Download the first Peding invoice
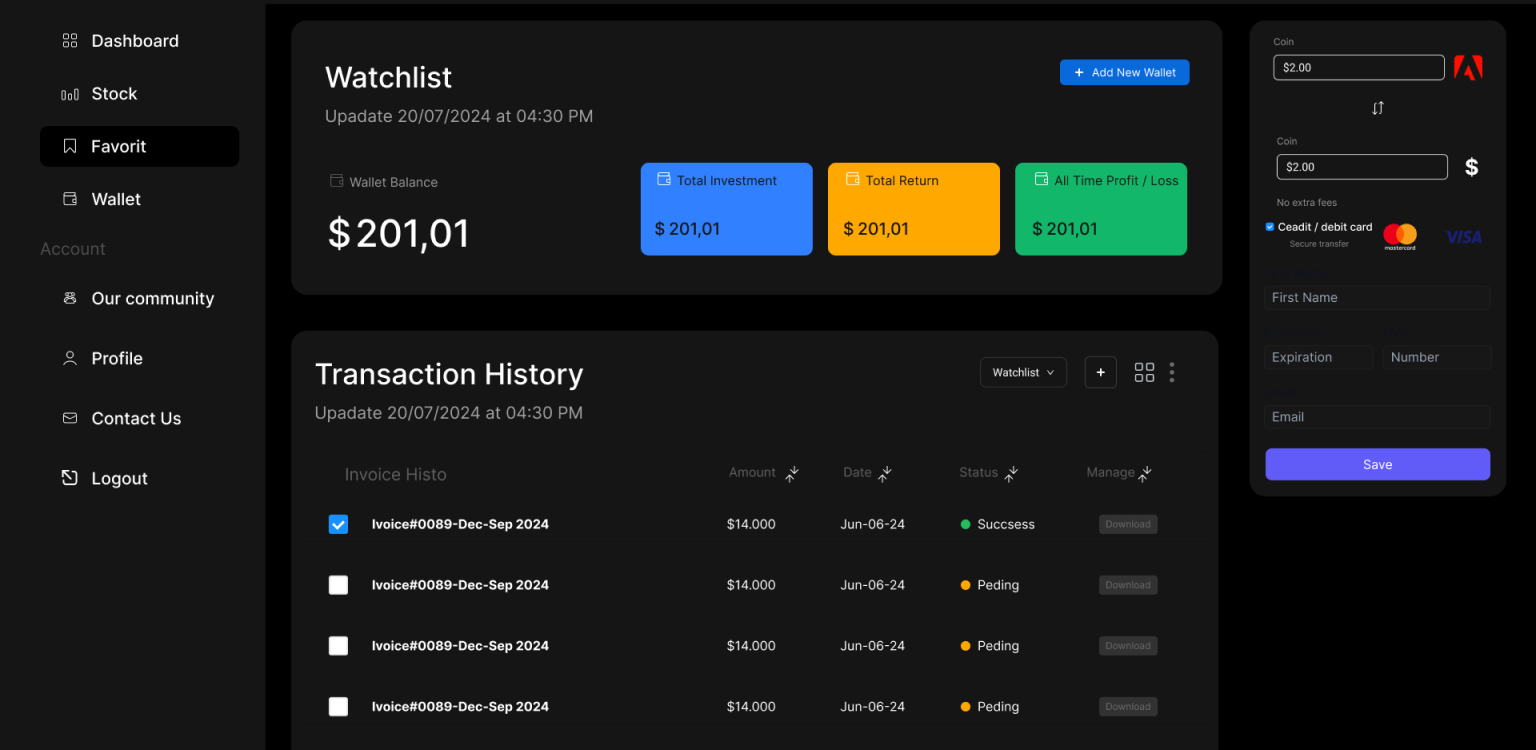1536x750 pixels. point(1128,585)
